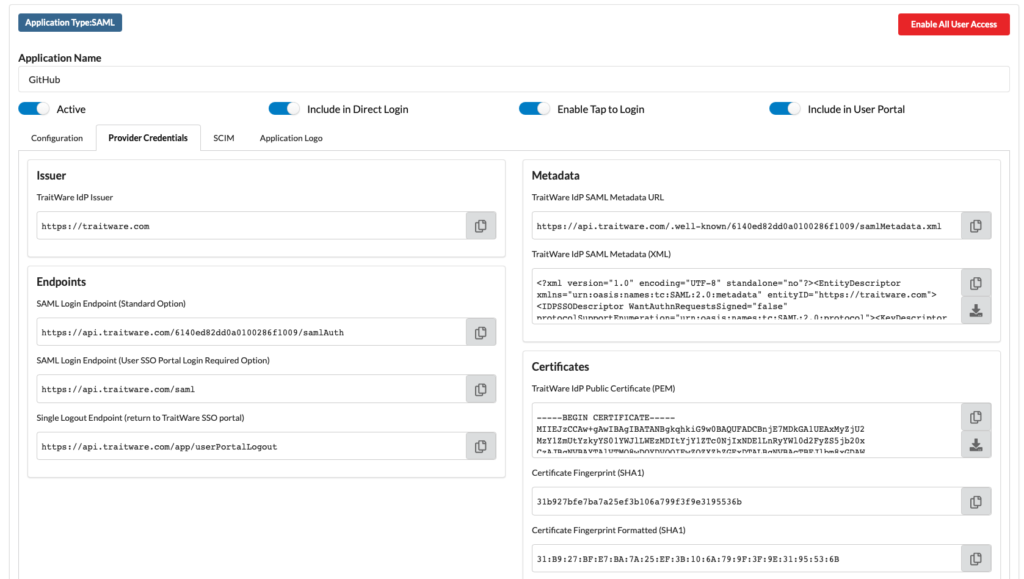Click the Enable All User Access button

pos(953,24)
